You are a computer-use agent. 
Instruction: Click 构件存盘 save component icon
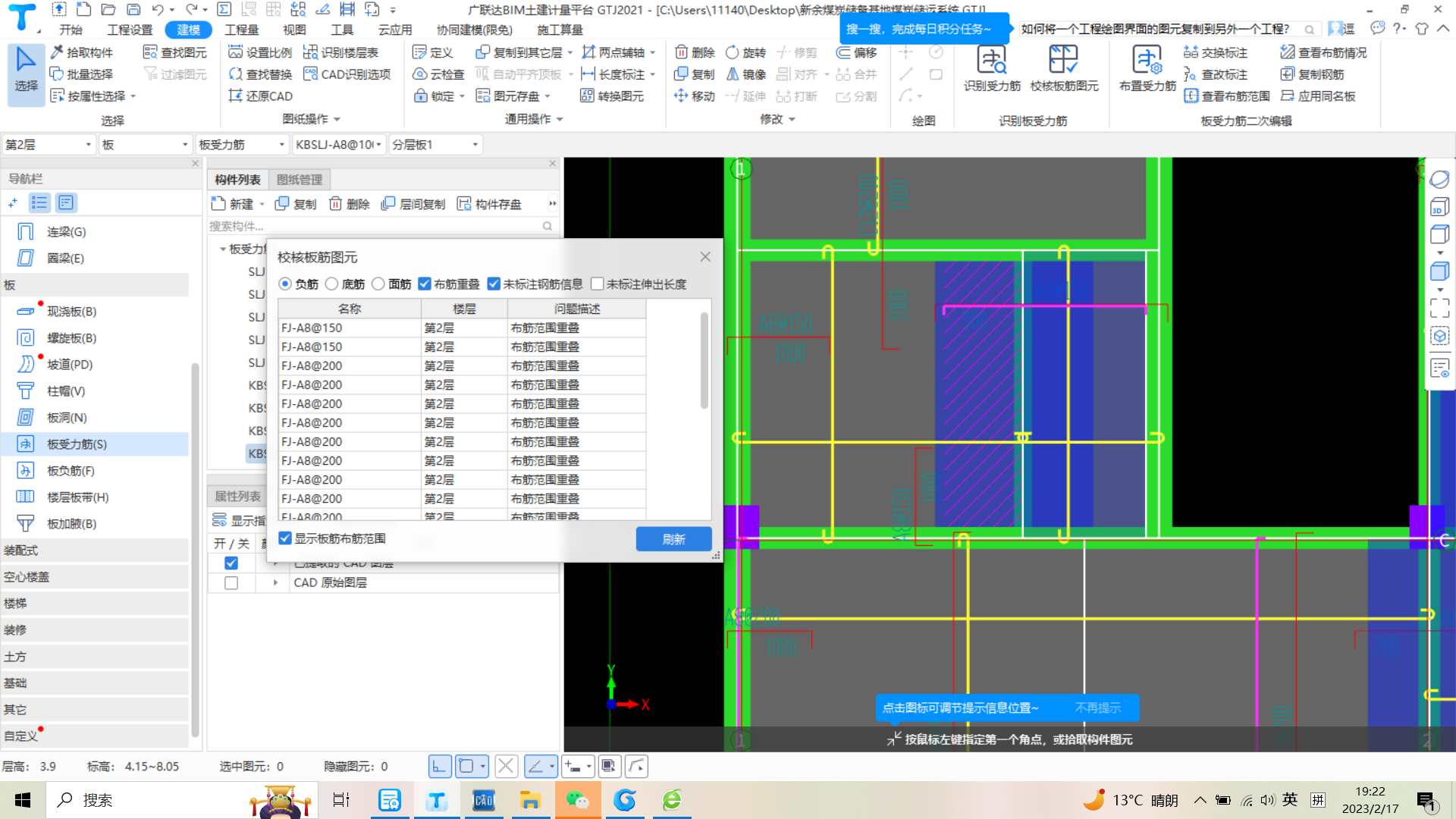click(x=489, y=204)
